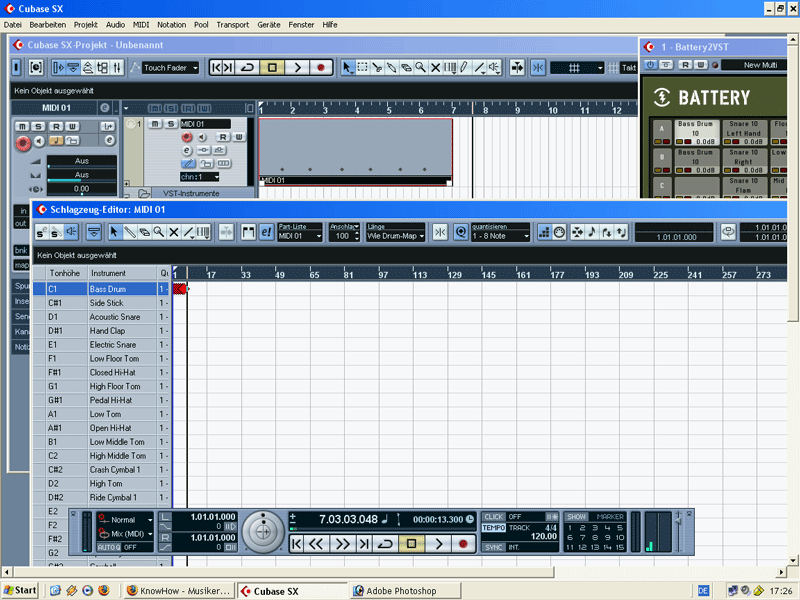Click the show info line icon in drum editor

(94, 233)
